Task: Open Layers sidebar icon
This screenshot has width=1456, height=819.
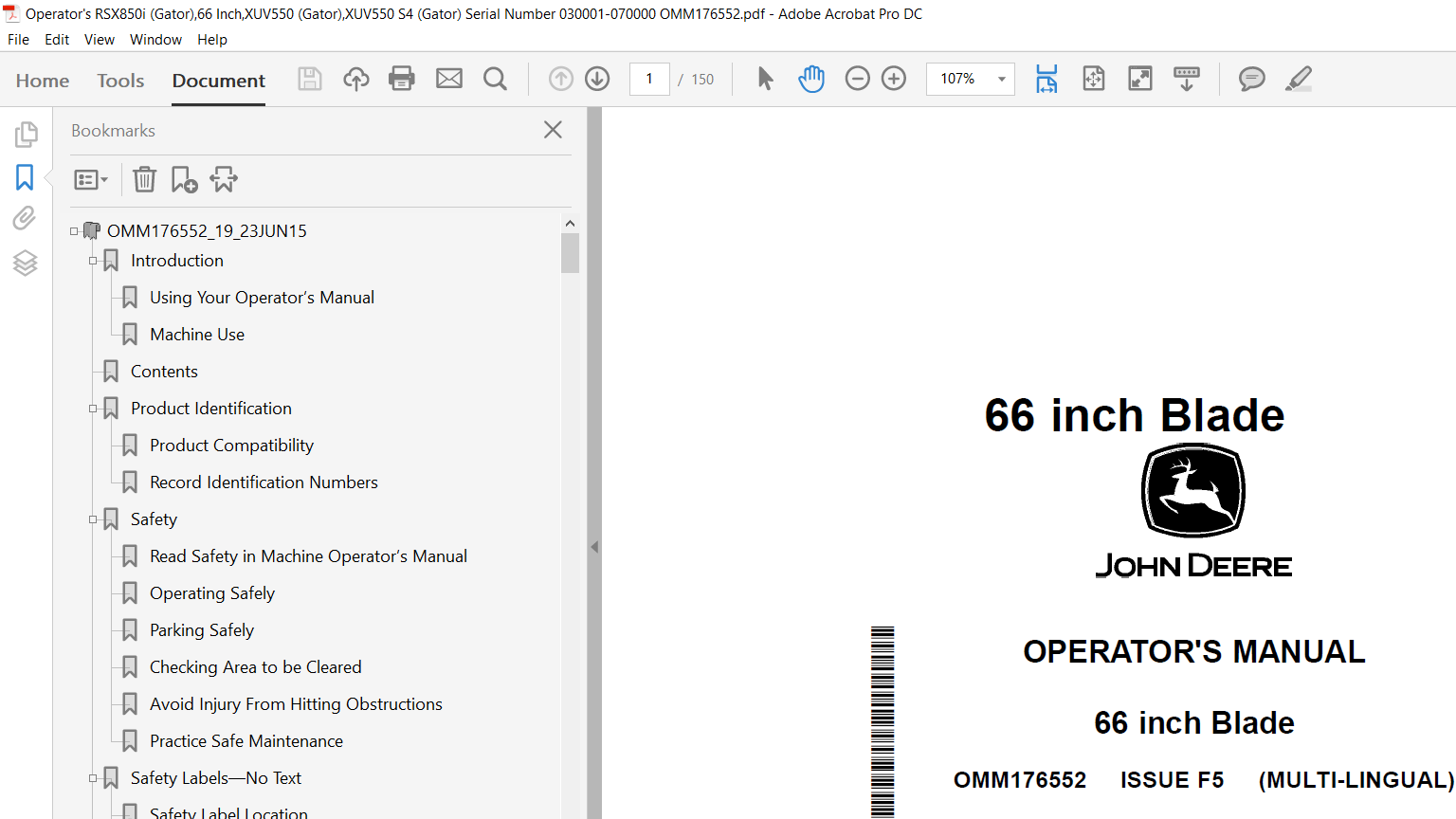Action: (25, 263)
